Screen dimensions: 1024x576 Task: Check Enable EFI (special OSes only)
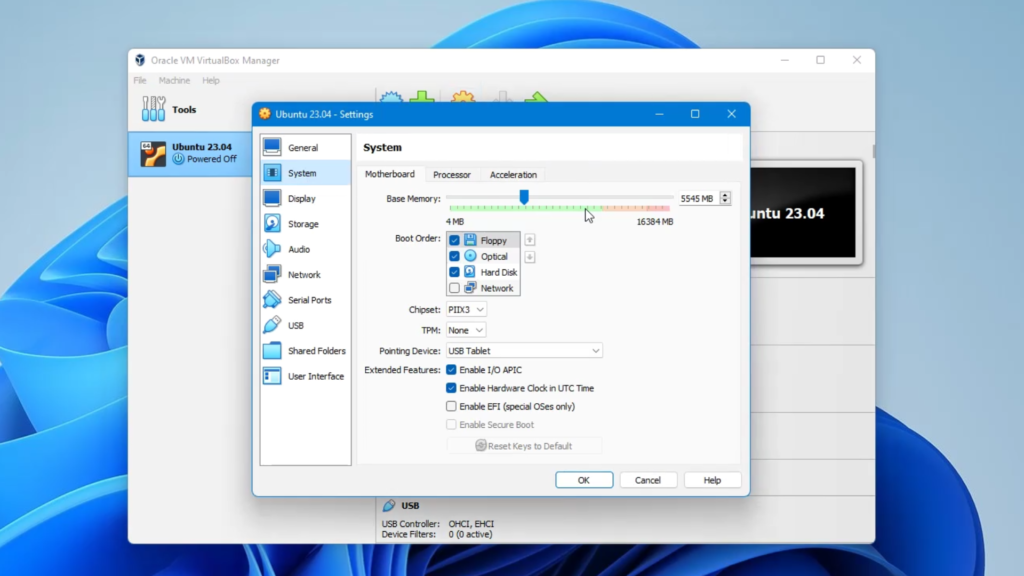coord(451,406)
